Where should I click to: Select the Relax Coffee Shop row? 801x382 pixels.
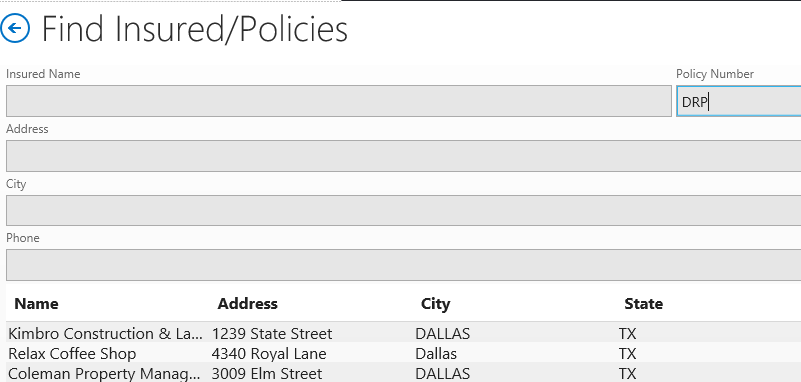404,353
